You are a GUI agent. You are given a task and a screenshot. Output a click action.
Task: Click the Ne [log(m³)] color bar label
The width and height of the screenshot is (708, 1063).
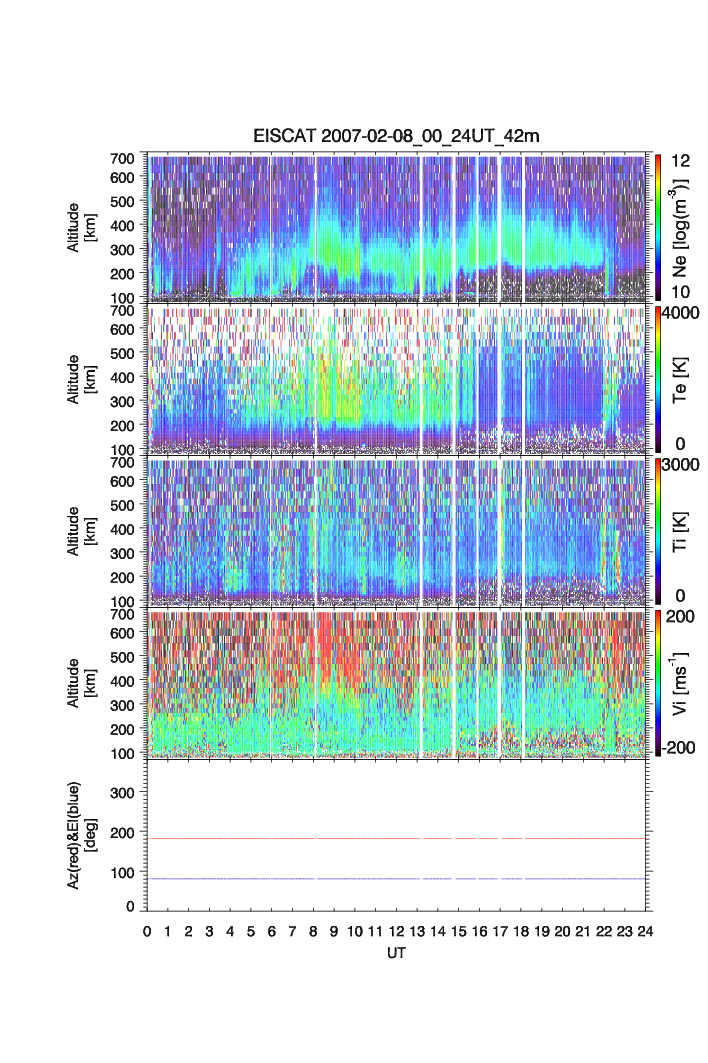pyautogui.click(x=683, y=226)
